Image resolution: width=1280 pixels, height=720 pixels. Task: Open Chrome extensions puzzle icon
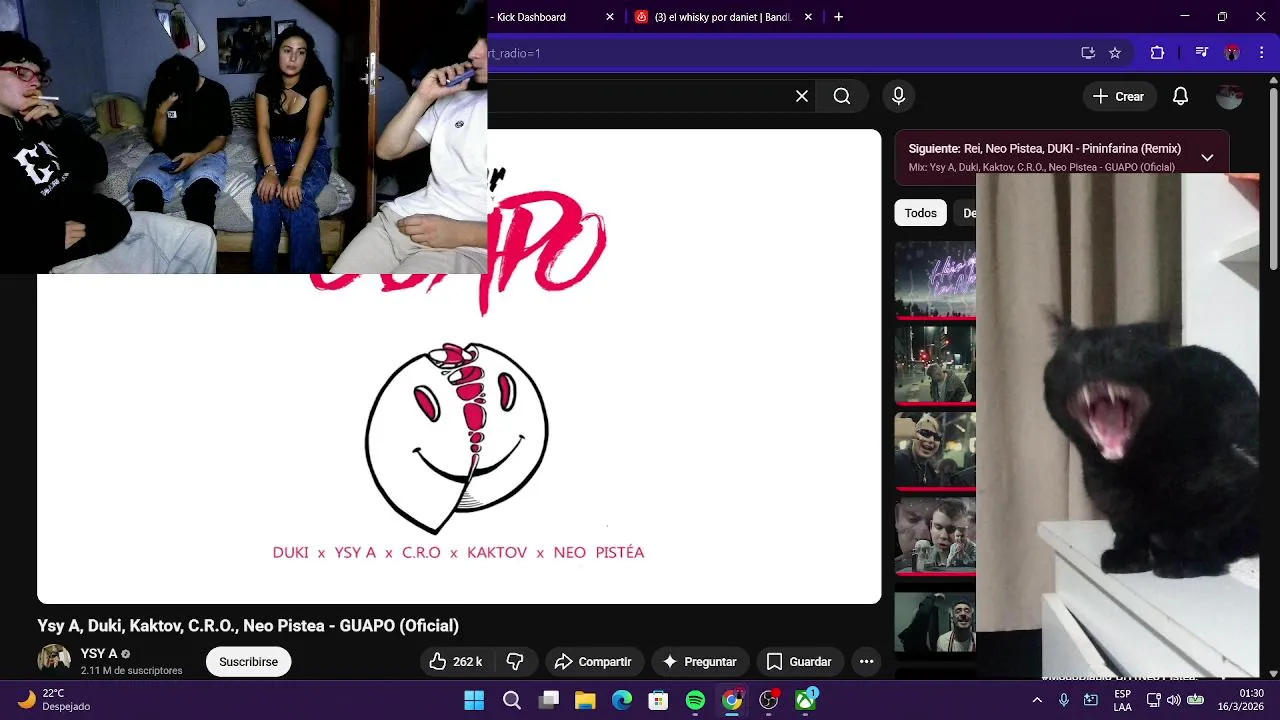tap(1158, 53)
